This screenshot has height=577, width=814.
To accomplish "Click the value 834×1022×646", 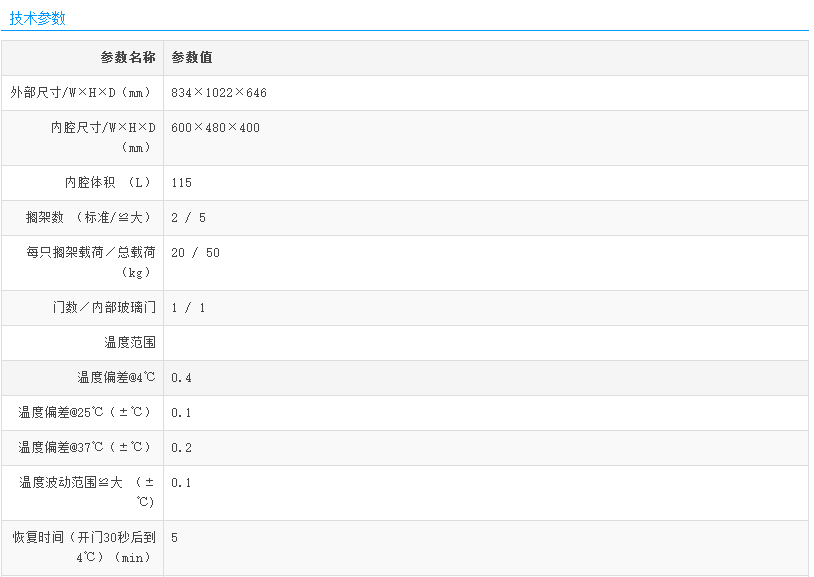I will point(219,93).
